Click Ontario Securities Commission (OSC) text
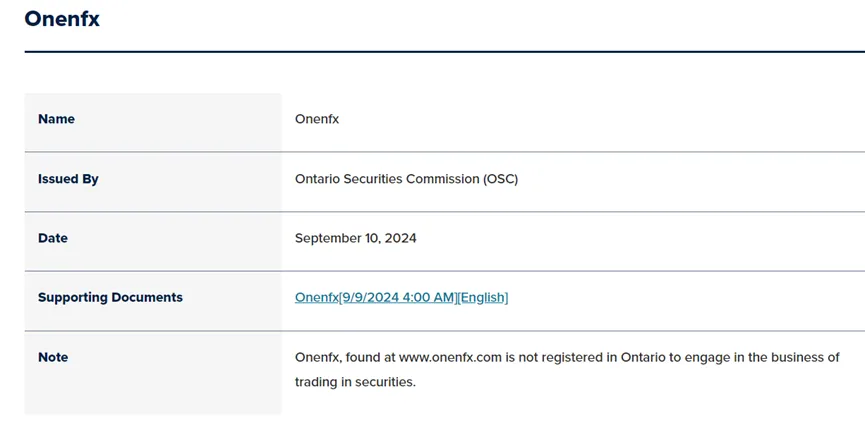Viewport: 865px width, 423px height. 407,179
